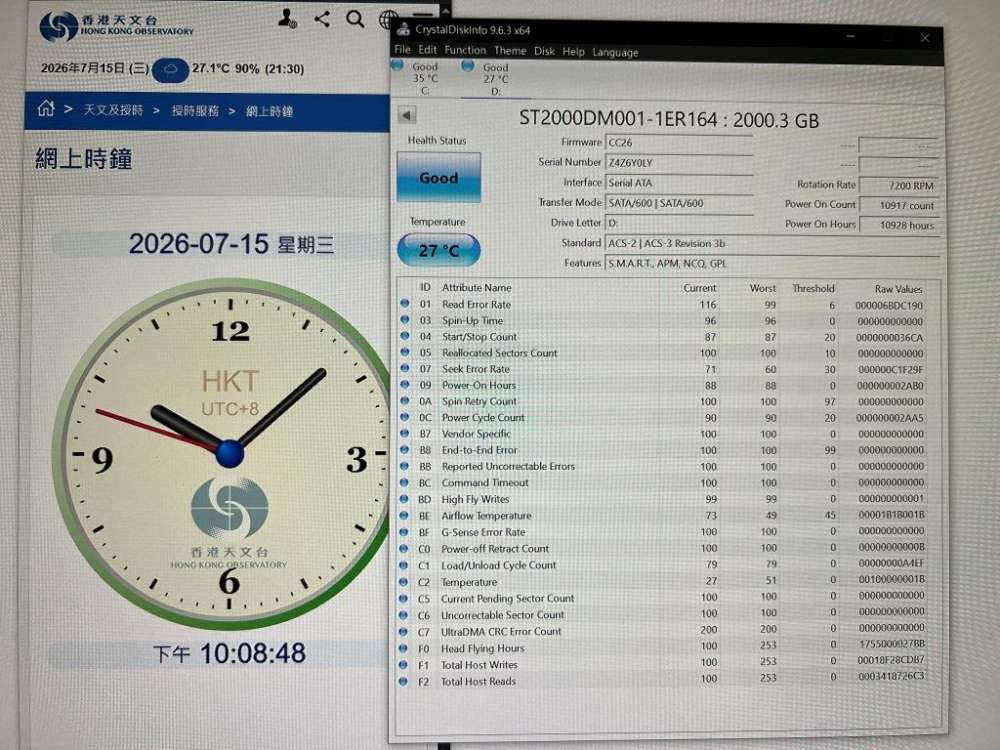
Task: Click the Good health status button
Action: 439,177
